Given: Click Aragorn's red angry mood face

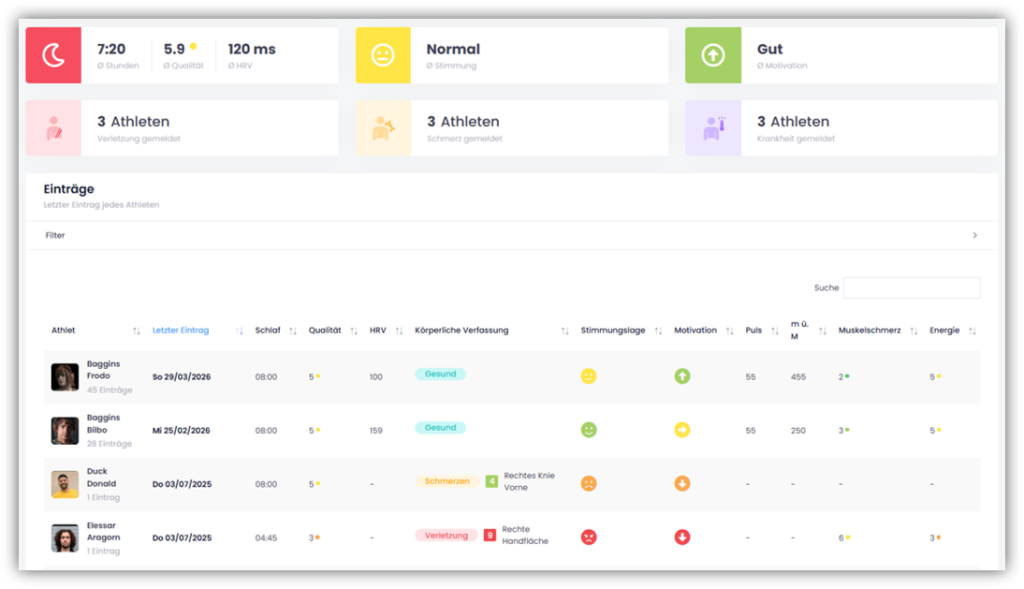Looking at the screenshot, I should [589, 537].
